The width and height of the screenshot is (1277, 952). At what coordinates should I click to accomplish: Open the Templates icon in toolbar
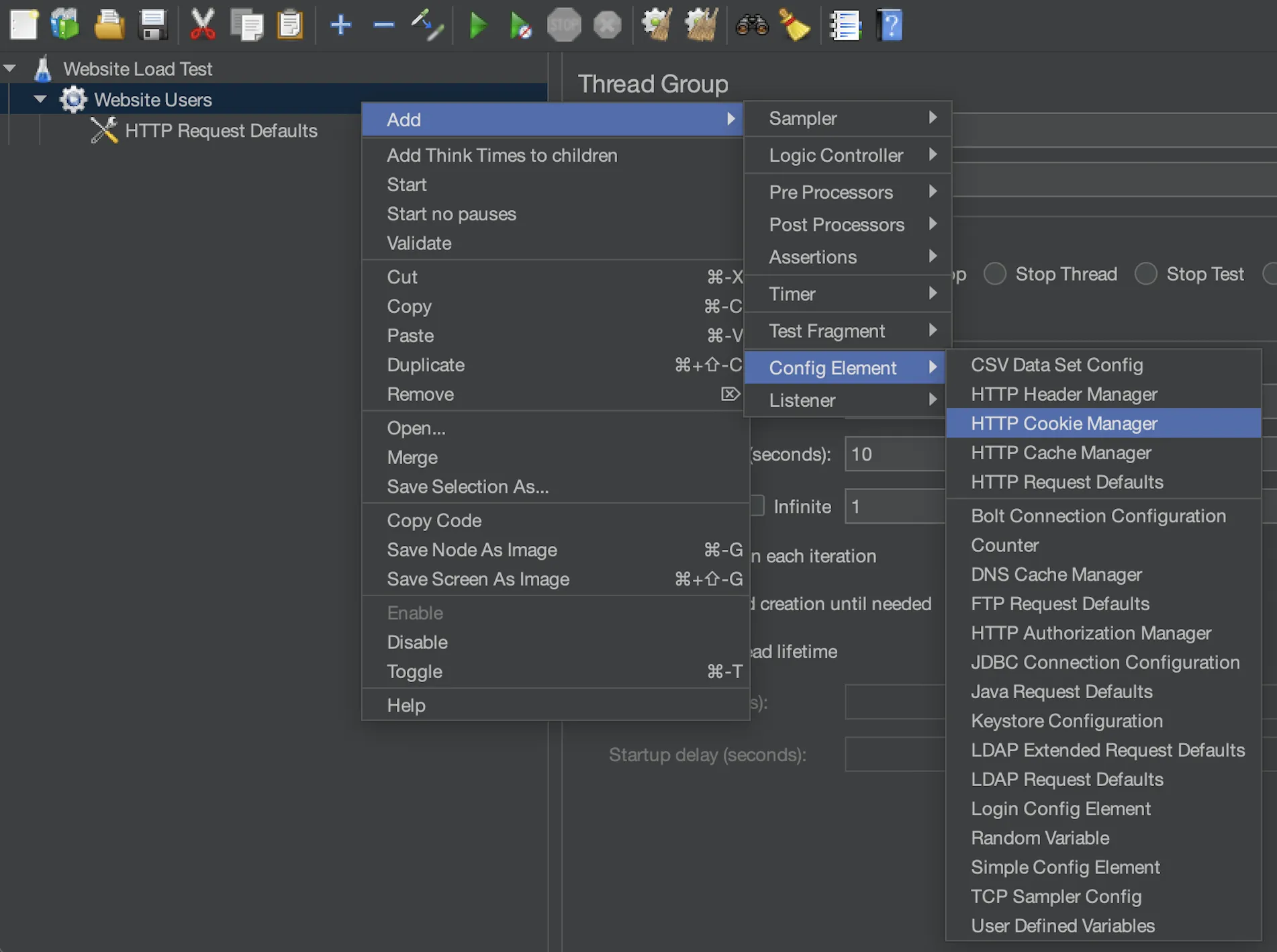point(65,26)
